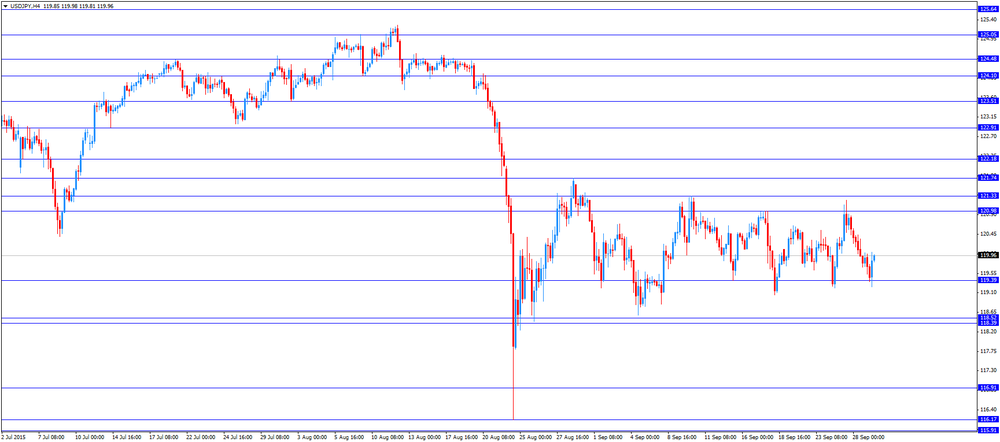Select the 123.51 price level label
The image size is (1000, 442).
click(x=988, y=101)
